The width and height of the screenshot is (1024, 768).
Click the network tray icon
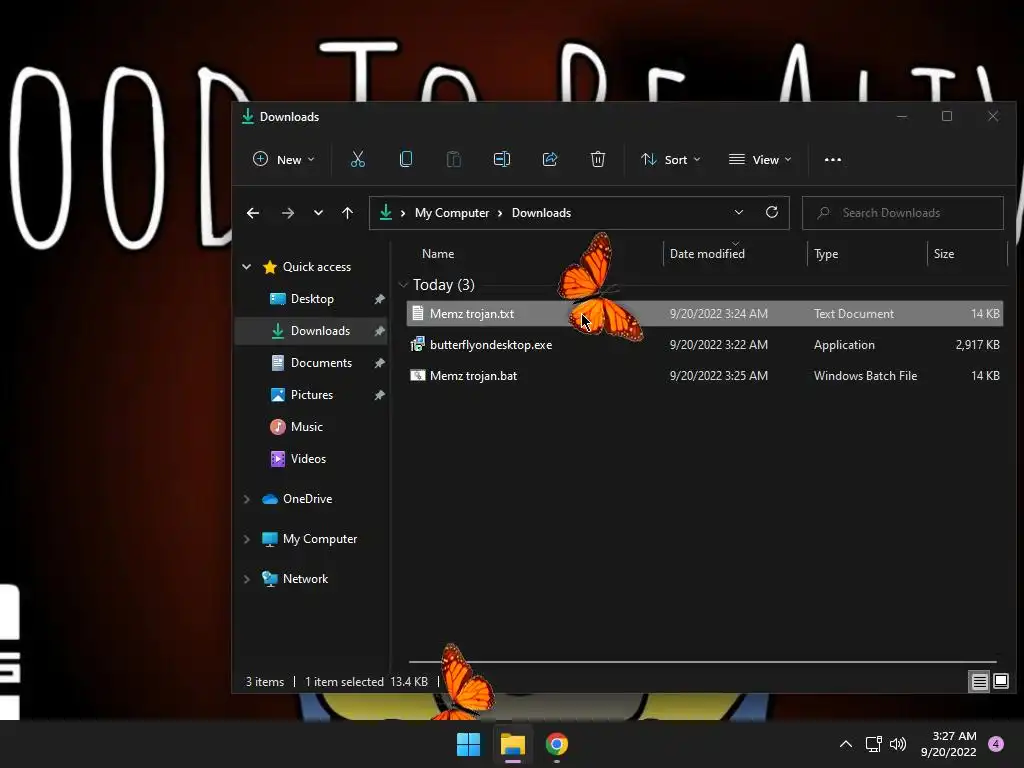(x=873, y=744)
